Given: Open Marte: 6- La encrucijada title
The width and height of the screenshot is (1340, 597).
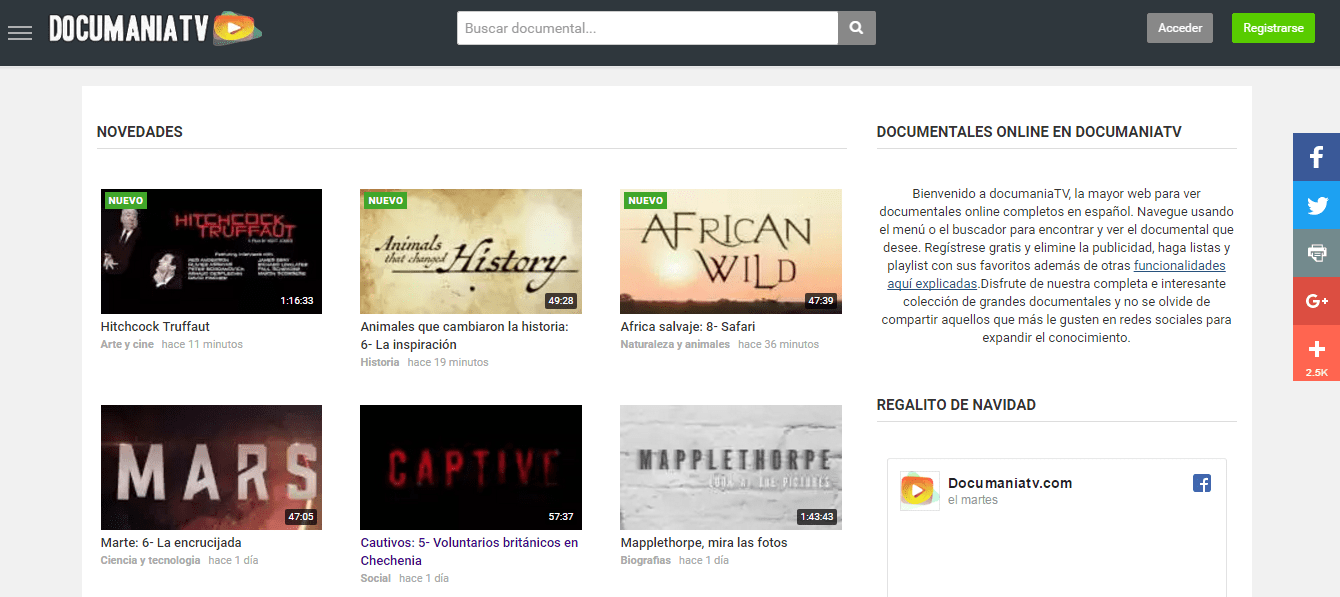Looking at the screenshot, I should coord(171,543).
